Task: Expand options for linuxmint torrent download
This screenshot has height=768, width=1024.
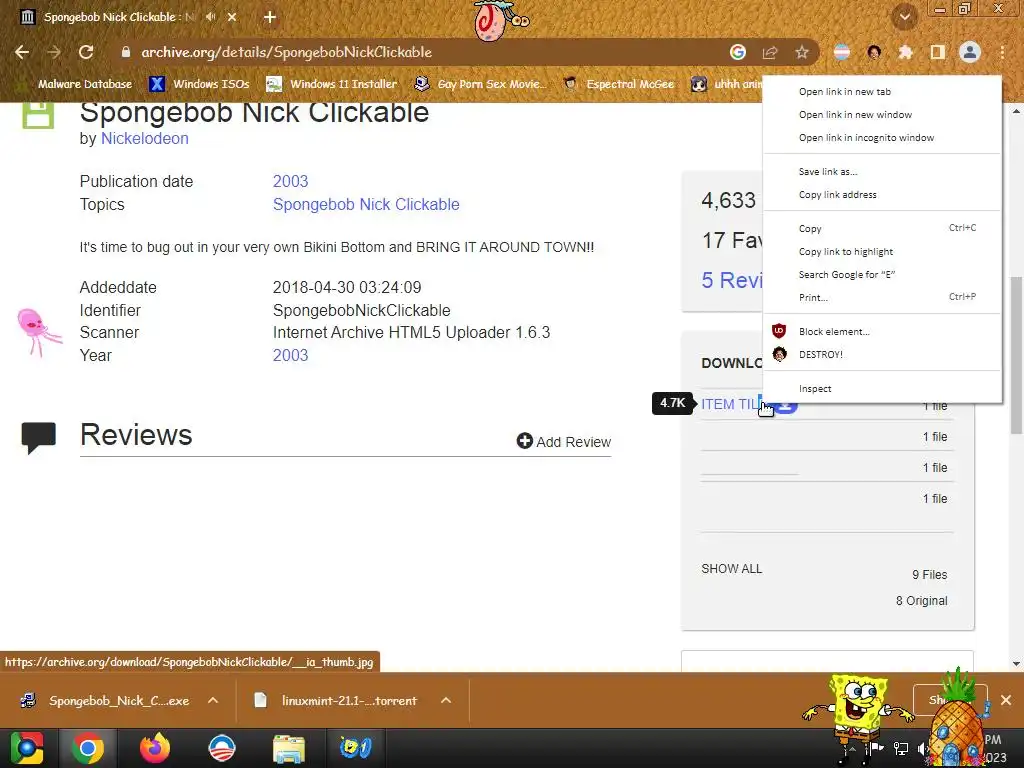Action: [446, 700]
